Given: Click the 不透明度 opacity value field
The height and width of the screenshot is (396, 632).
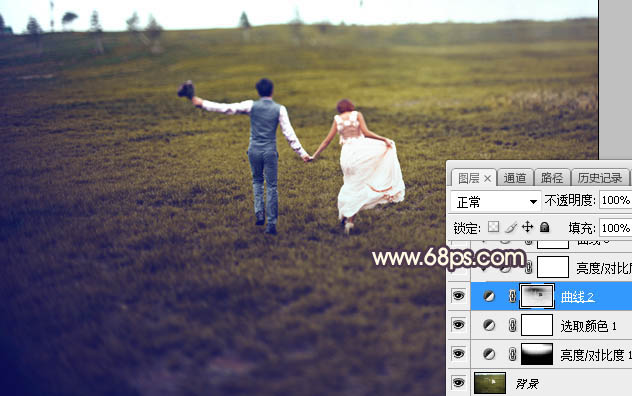Looking at the screenshot, I should pyautogui.click(x=615, y=200).
